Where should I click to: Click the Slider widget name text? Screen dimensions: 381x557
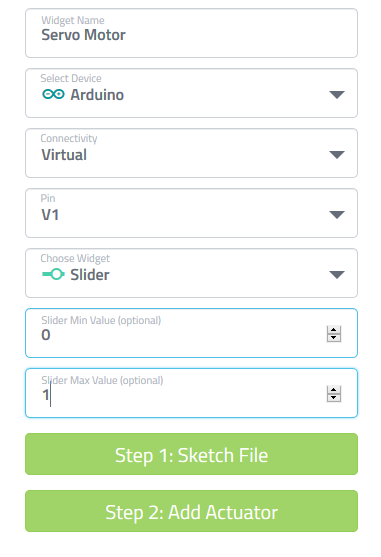90,275
